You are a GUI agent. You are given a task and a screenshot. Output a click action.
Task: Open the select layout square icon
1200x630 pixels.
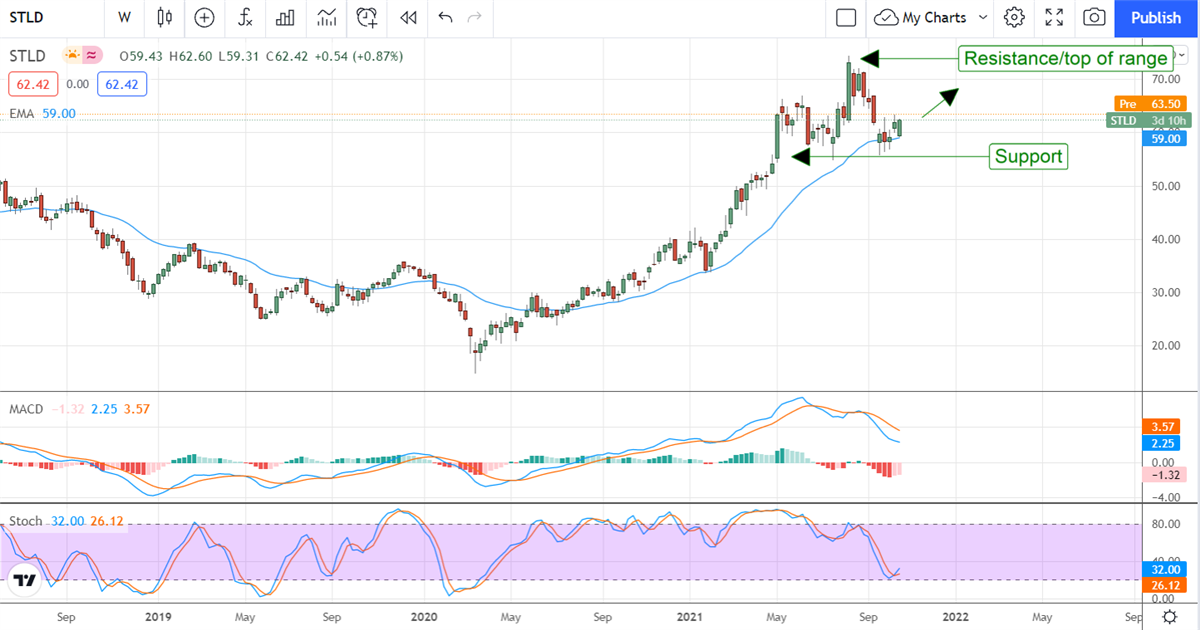click(x=846, y=17)
